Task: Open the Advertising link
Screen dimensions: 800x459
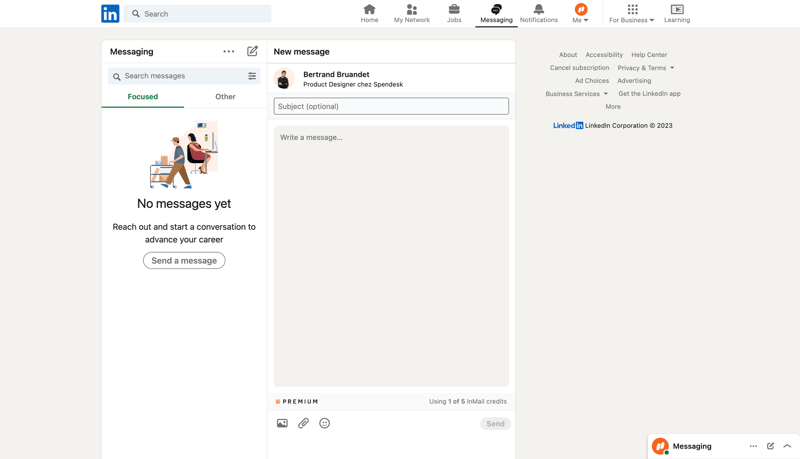Action: 634,81
